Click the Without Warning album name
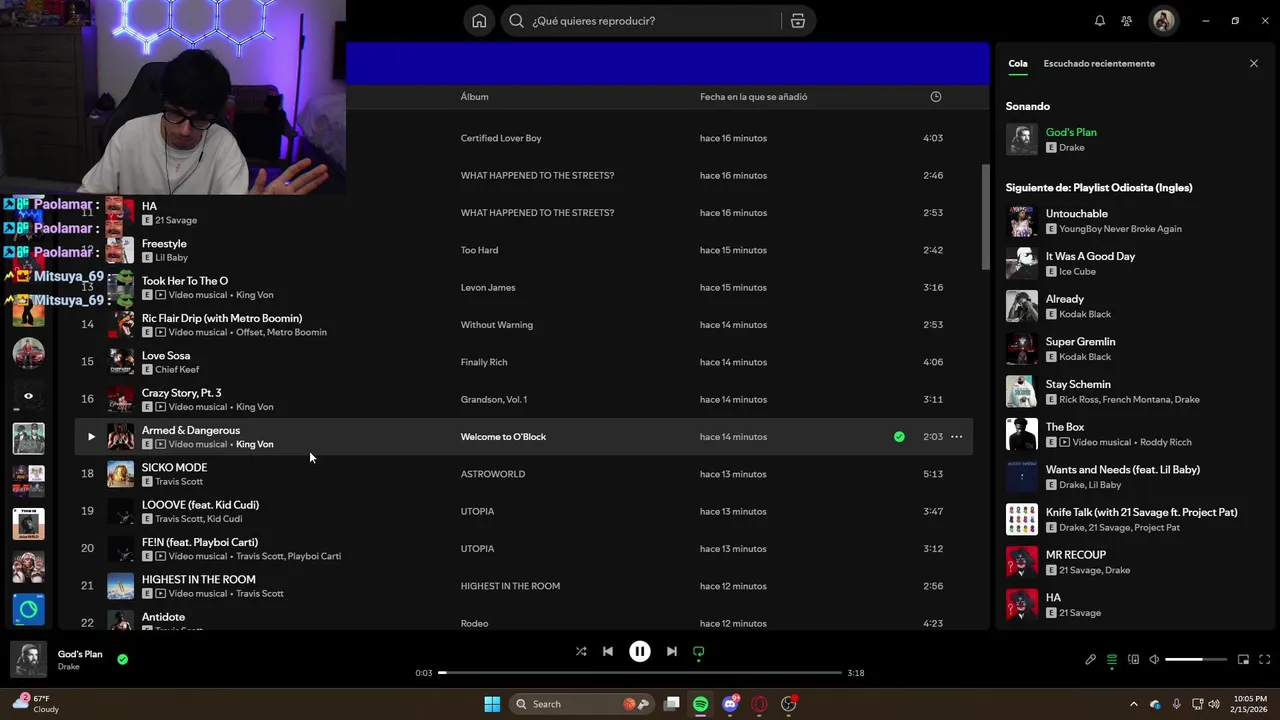Screen dimensions: 1280x720 click(496, 325)
